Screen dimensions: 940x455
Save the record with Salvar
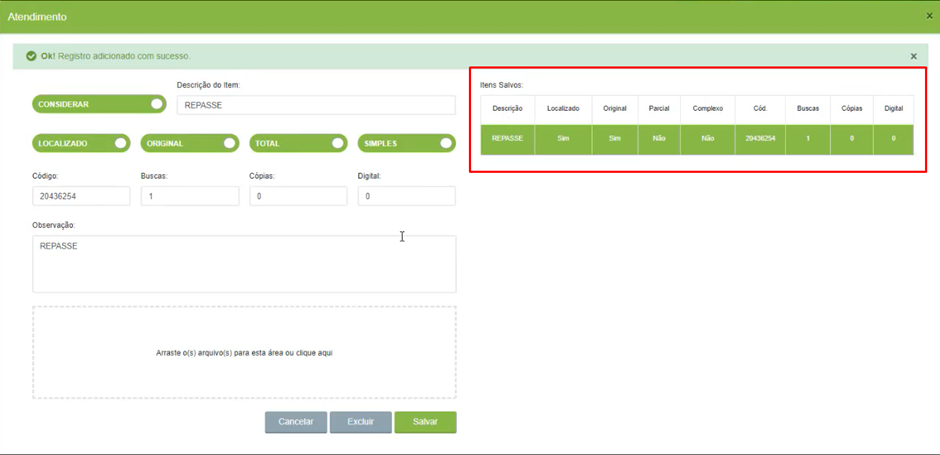tap(425, 422)
